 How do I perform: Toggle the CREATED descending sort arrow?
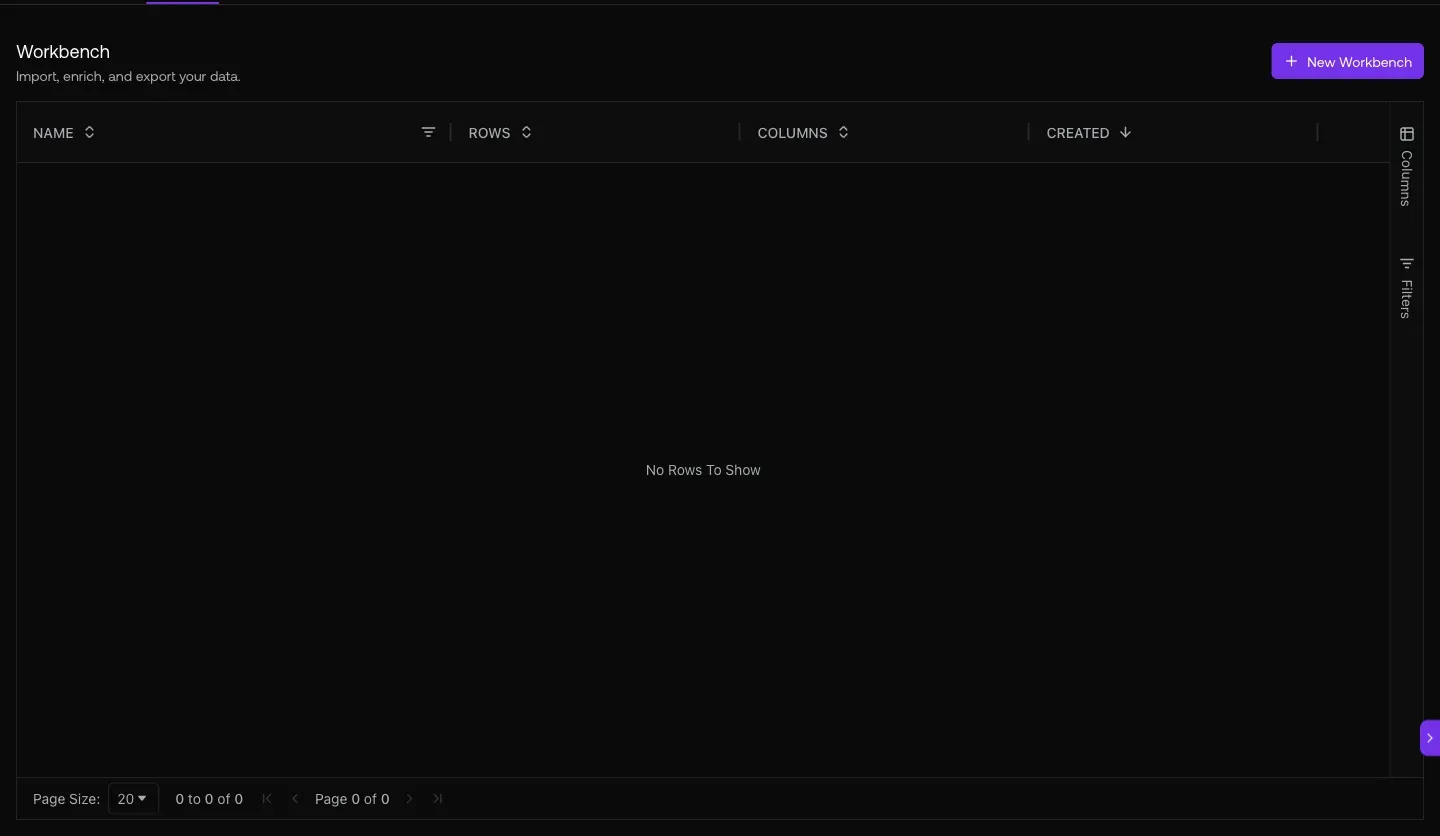point(1125,132)
